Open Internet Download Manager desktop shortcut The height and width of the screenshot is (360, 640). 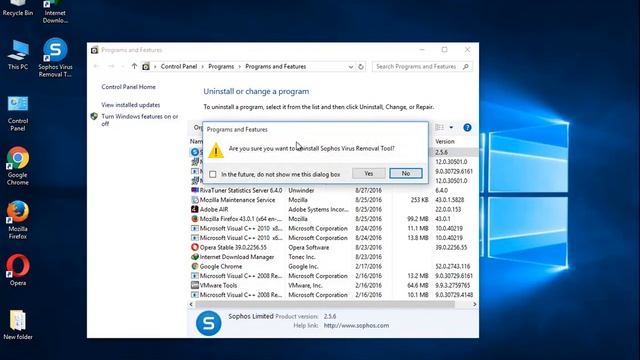point(55,12)
